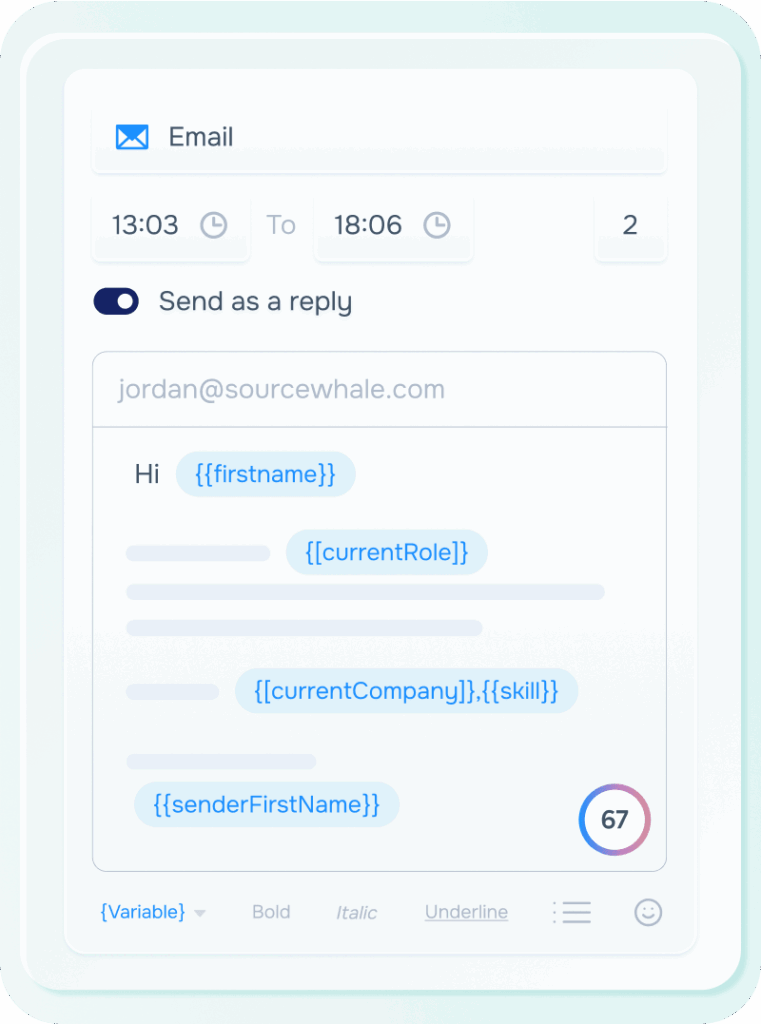Expand the {Variable} dropdown

pos(143,912)
